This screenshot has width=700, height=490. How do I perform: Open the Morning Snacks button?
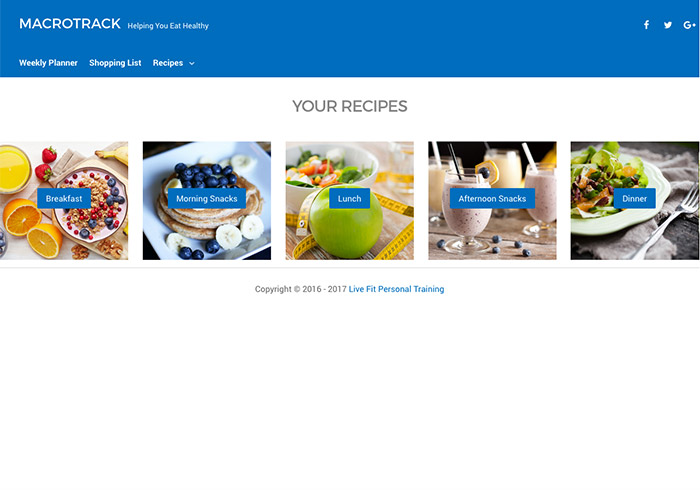(207, 199)
